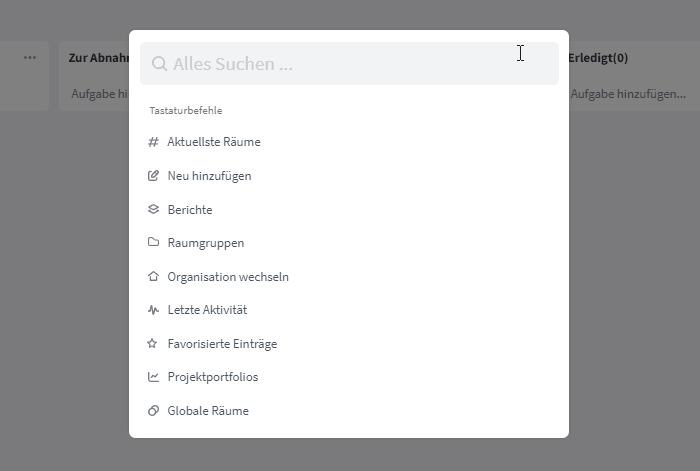Focus the Alles Suchen search field
The width and height of the screenshot is (700, 471).
pyautogui.click(x=349, y=63)
